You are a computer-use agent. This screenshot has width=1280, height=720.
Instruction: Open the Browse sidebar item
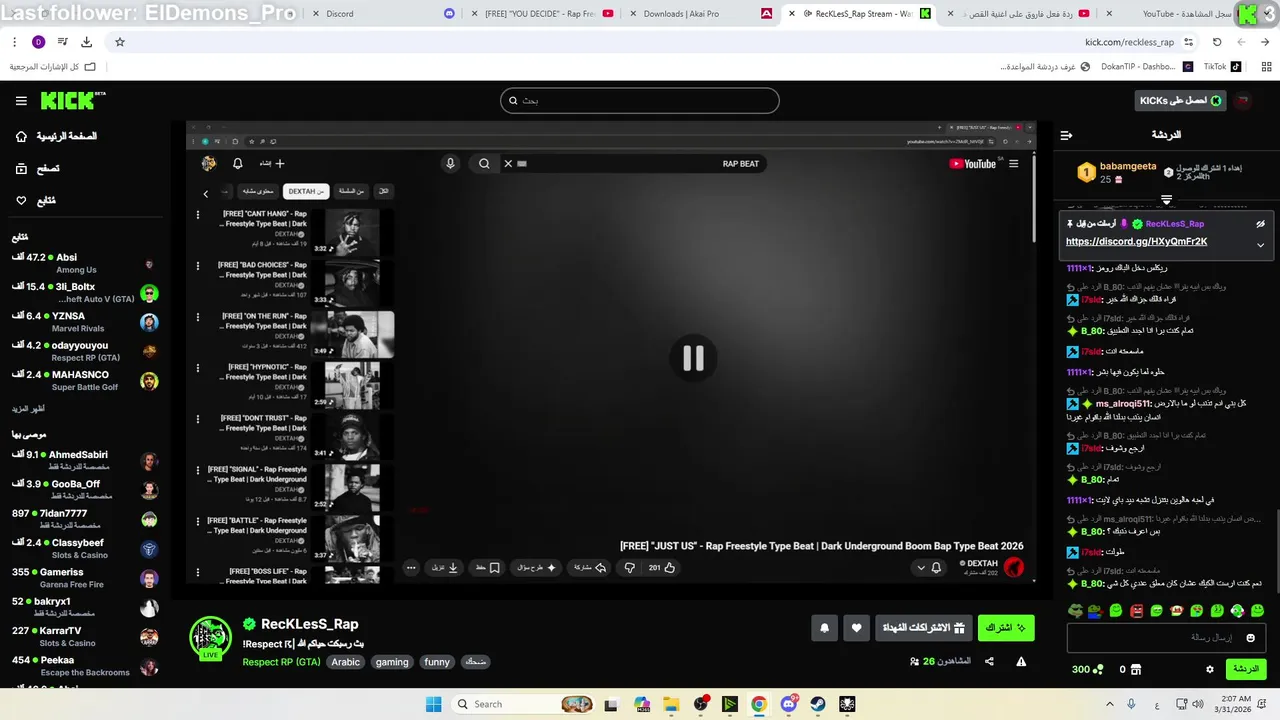[x=37, y=169]
